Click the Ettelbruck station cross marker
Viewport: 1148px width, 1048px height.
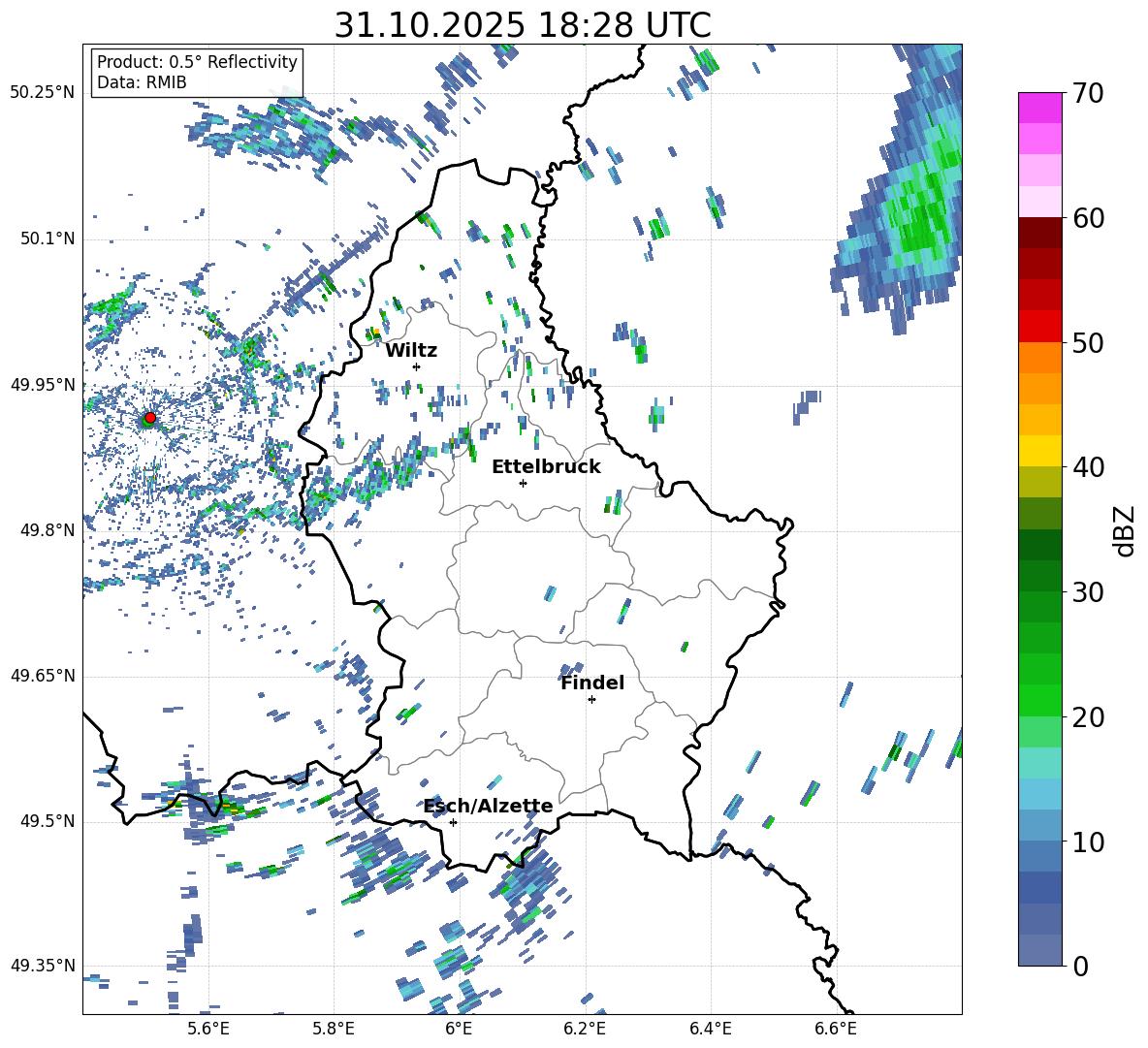523,483
